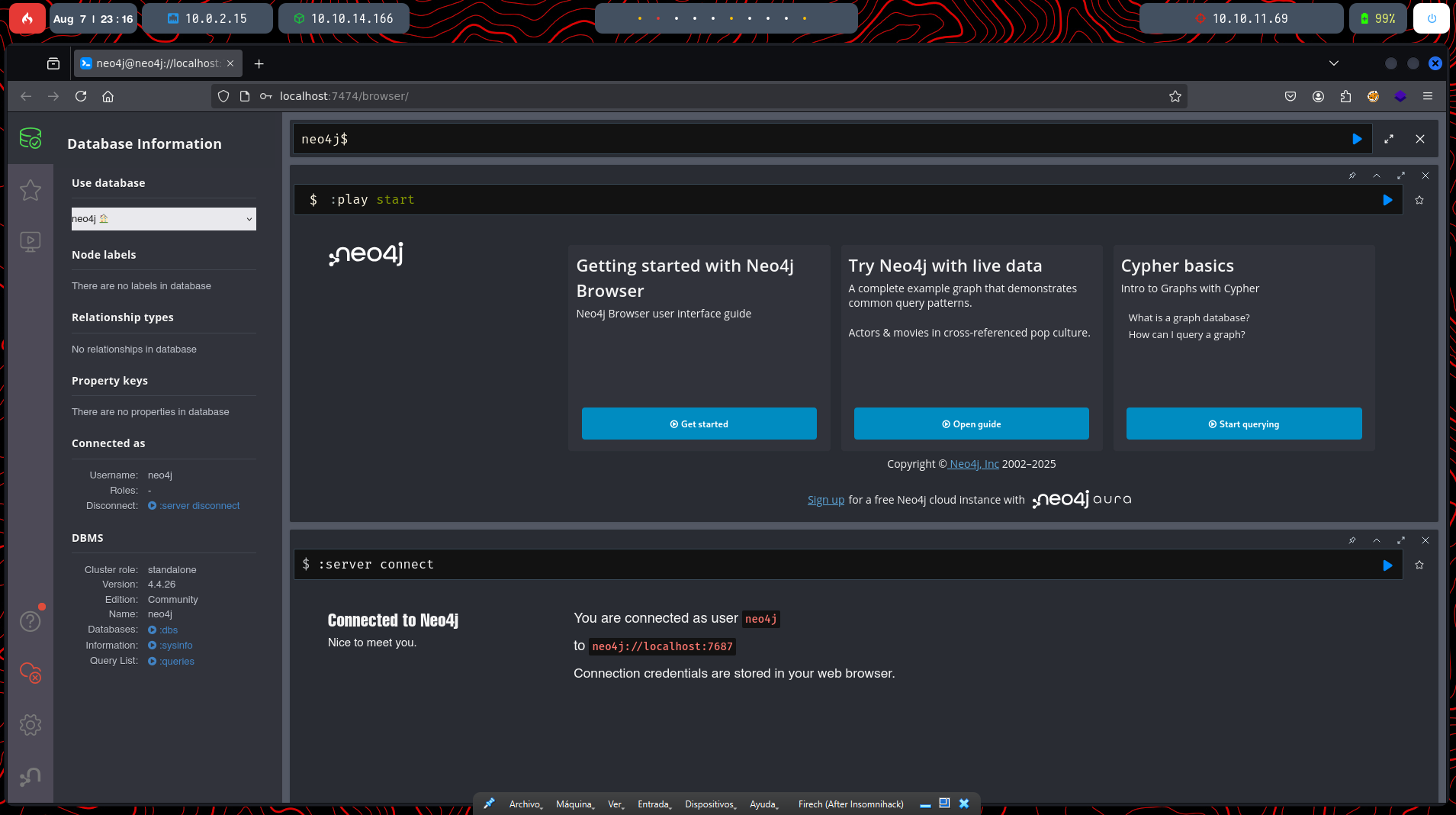Open the Máquina menu in VM bar
The width and height of the screenshot is (1456, 815).
tap(574, 804)
